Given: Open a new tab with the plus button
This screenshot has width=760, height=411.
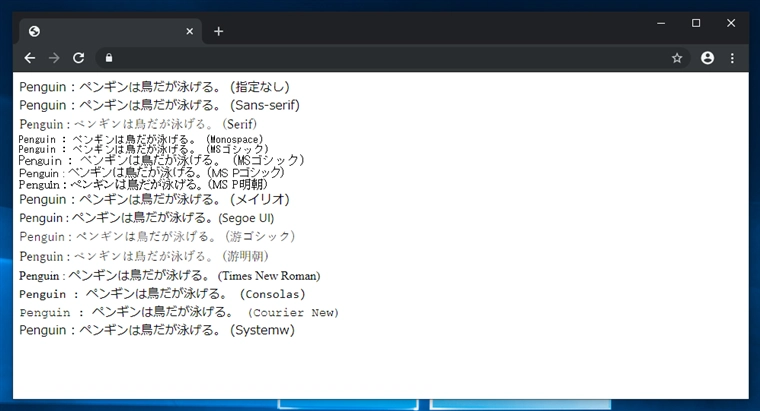Looking at the screenshot, I should [x=219, y=32].
